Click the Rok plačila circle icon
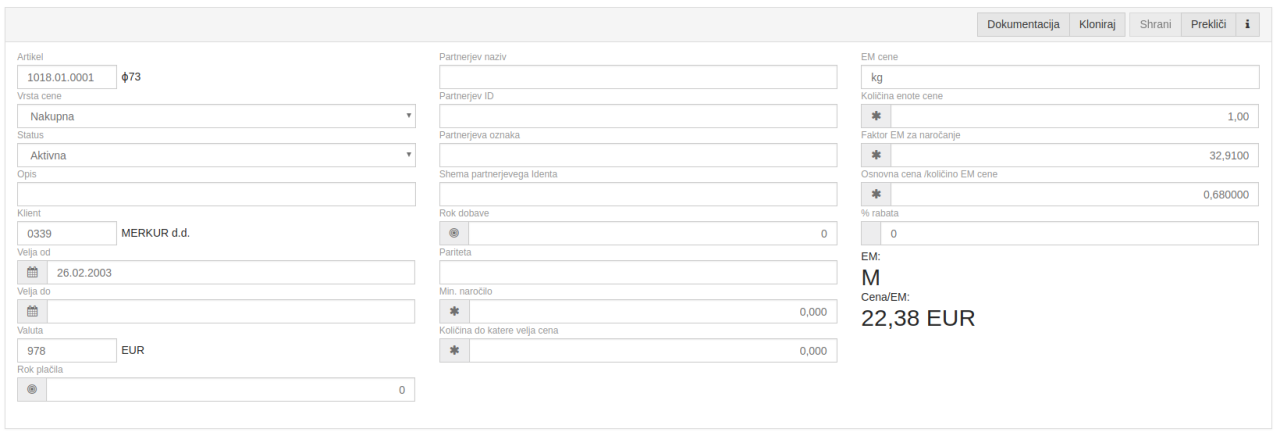 tap(32, 390)
